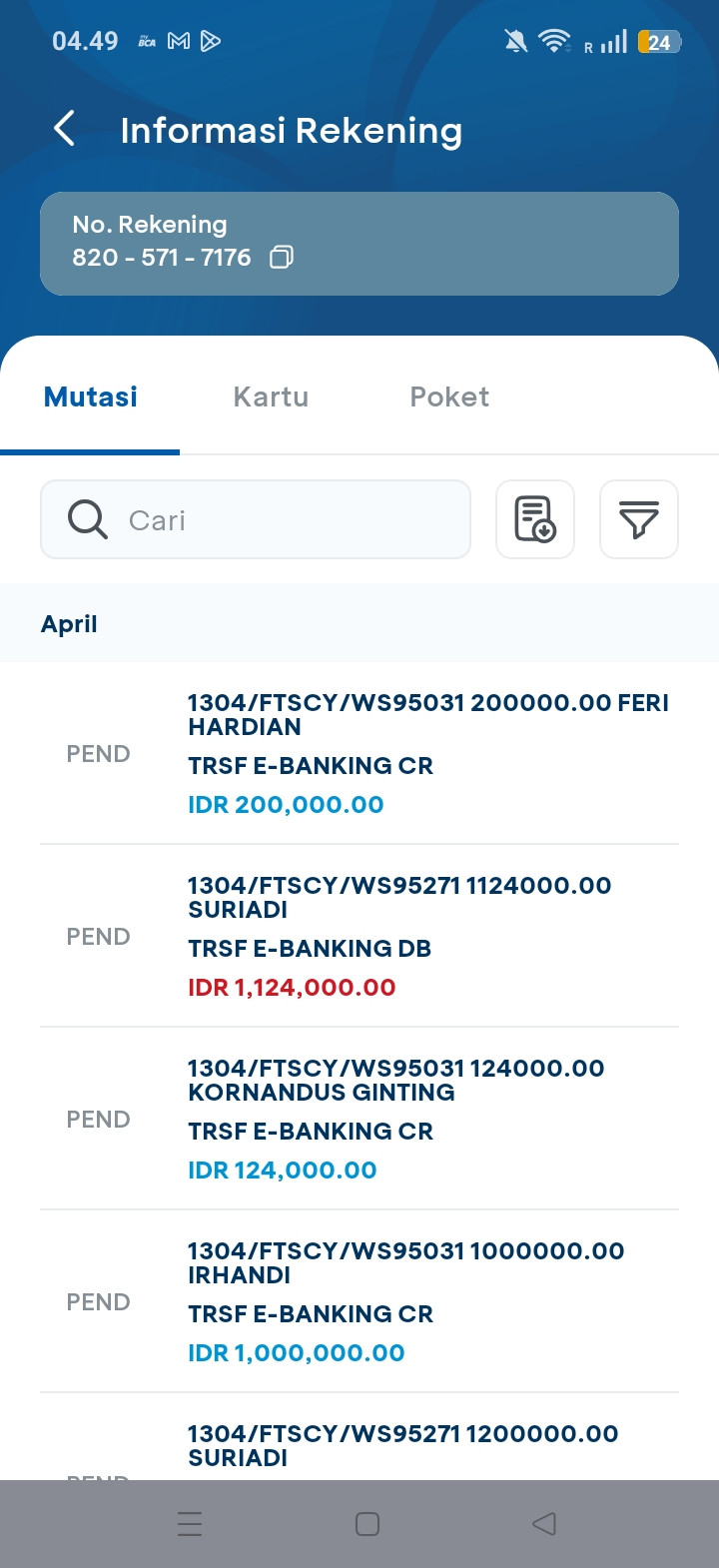Tap the April month header

69,624
